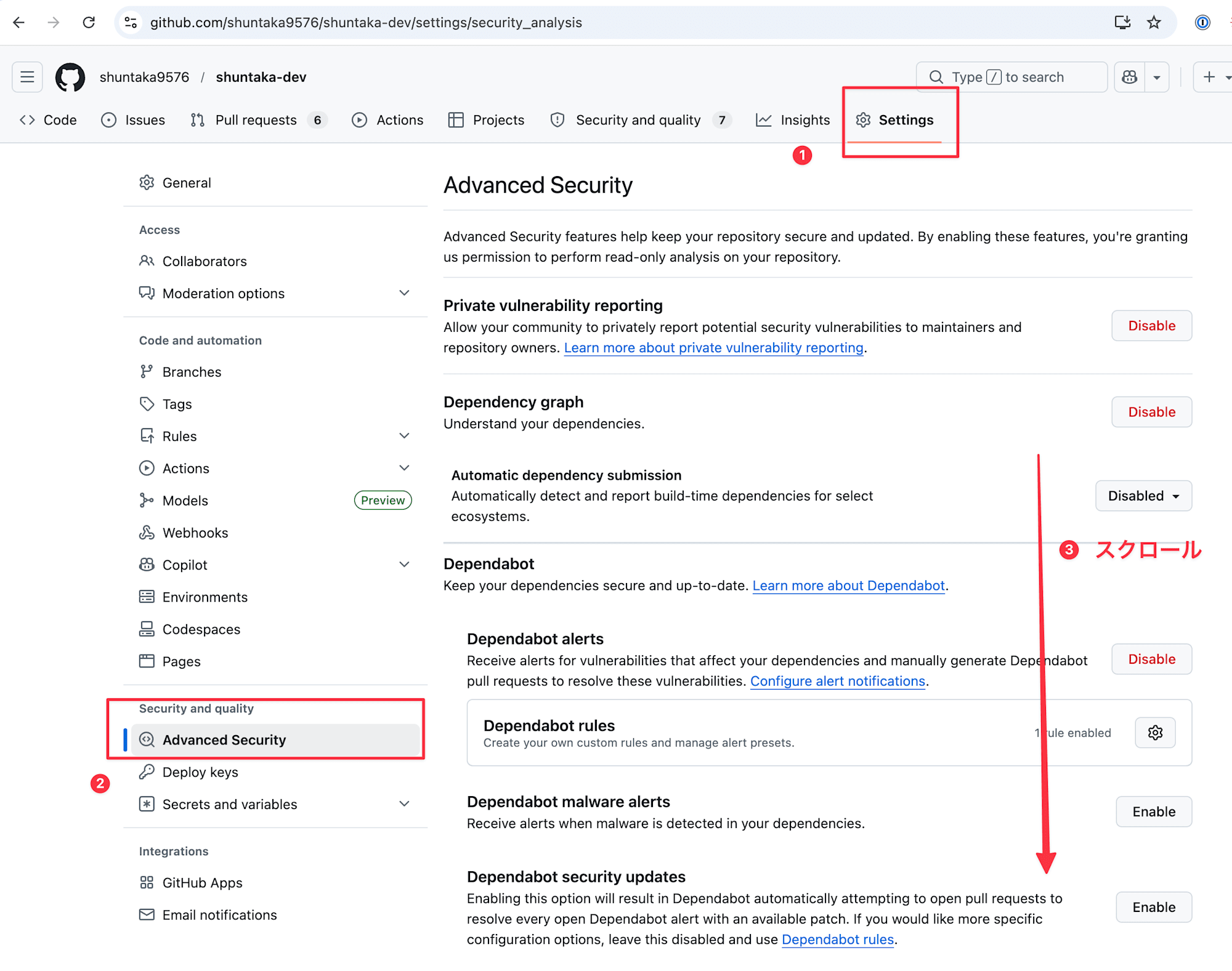
Task: Reload the page with the refresh icon
Action: coord(89,23)
